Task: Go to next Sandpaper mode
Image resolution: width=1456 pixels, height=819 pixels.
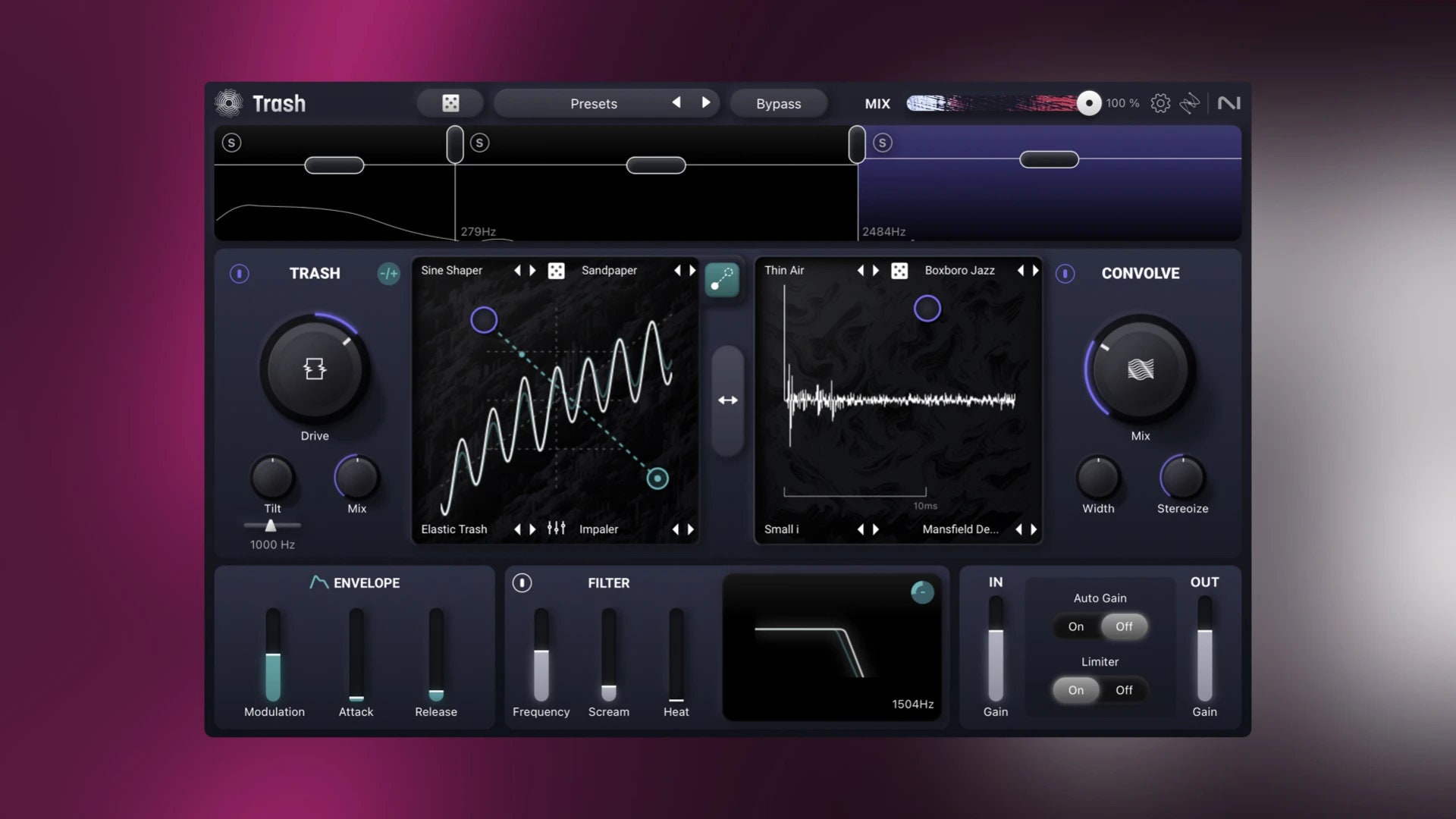Action: tap(692, 271)
